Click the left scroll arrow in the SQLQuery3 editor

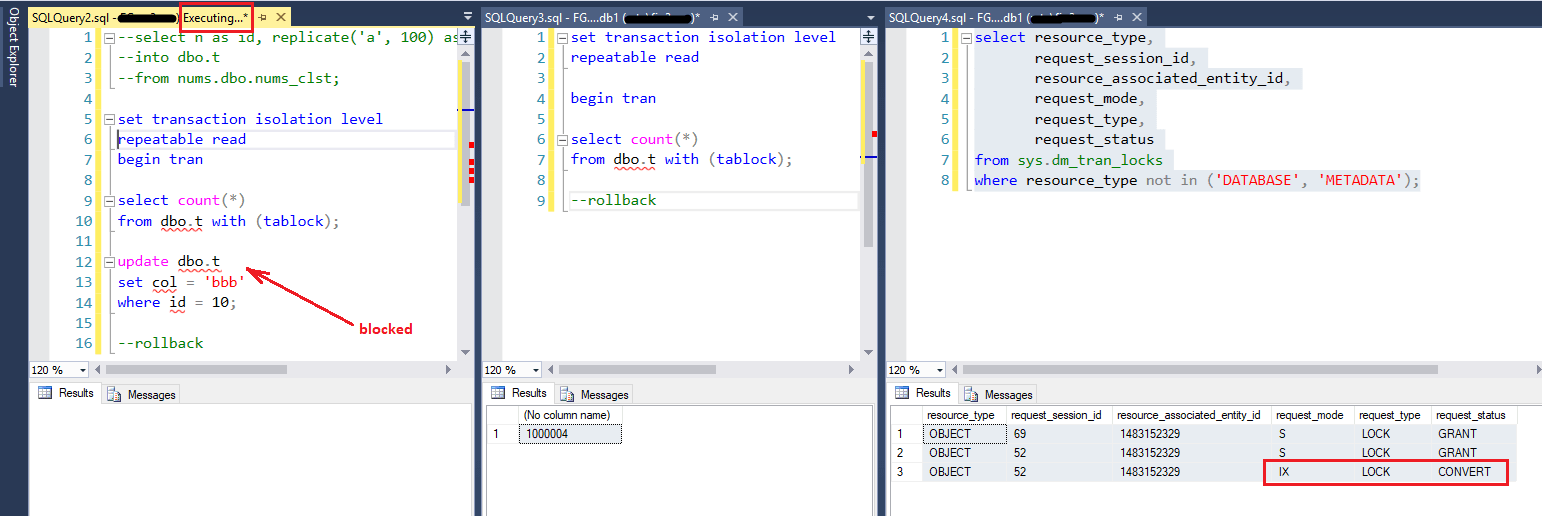tap(548, 369)
